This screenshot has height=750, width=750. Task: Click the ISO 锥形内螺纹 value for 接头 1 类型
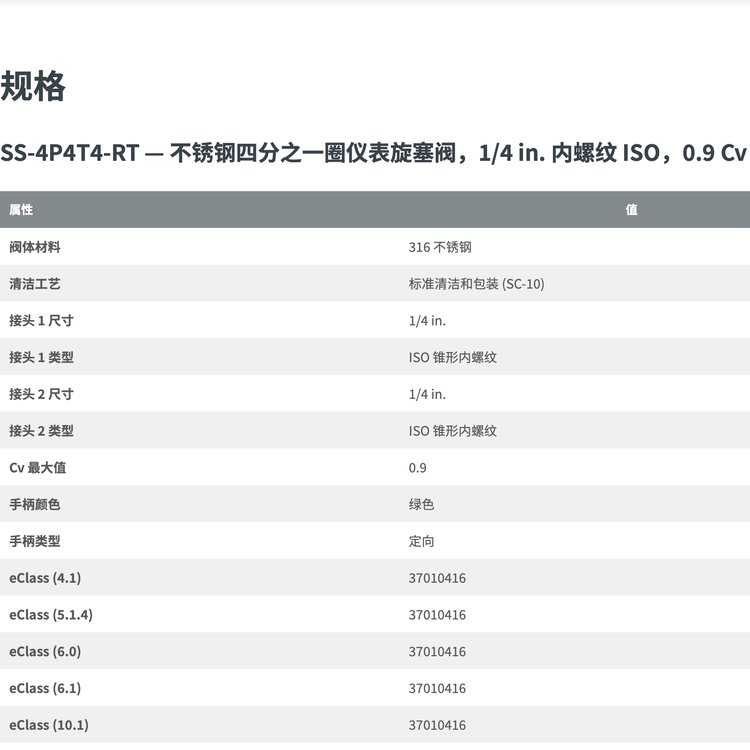coord(452,357)
